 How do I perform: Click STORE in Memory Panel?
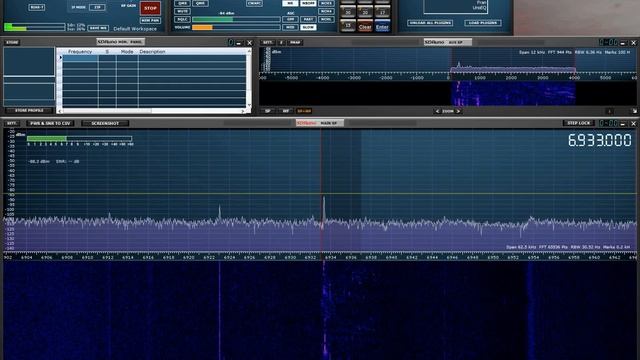pyautogui.click(x=12, y=42)
